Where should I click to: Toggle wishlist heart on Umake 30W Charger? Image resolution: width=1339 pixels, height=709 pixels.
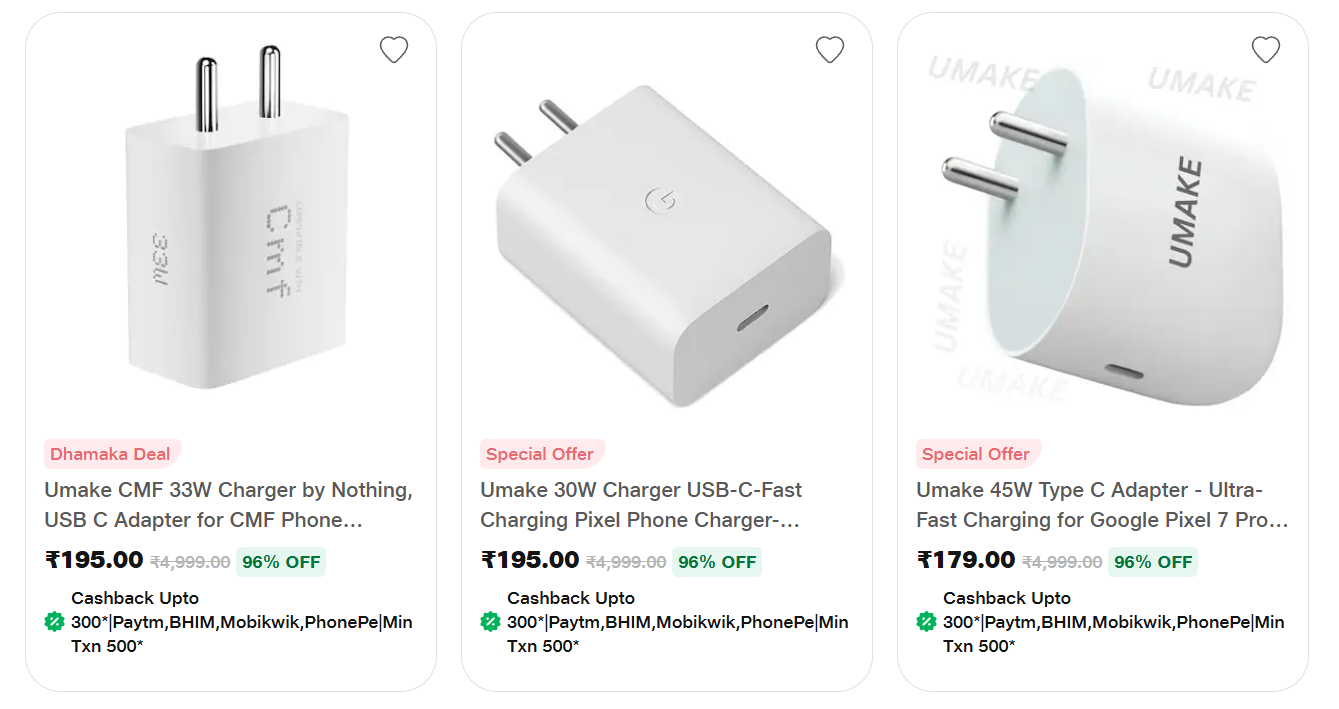830,49
